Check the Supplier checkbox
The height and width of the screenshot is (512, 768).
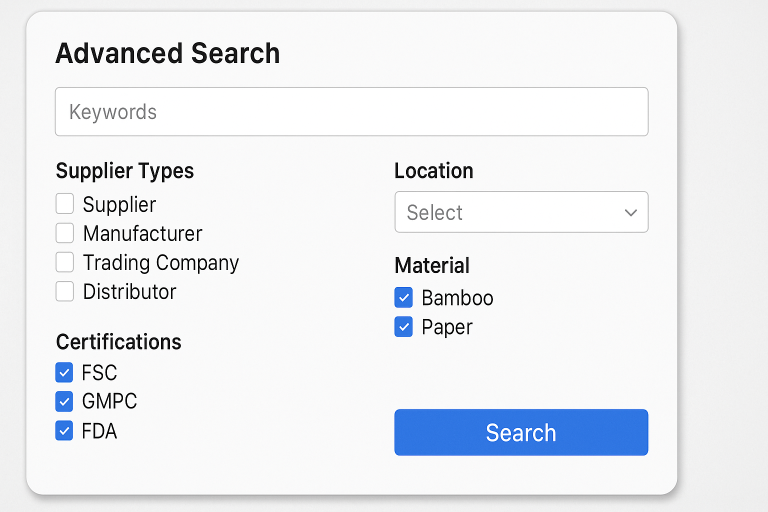(65, 204)
